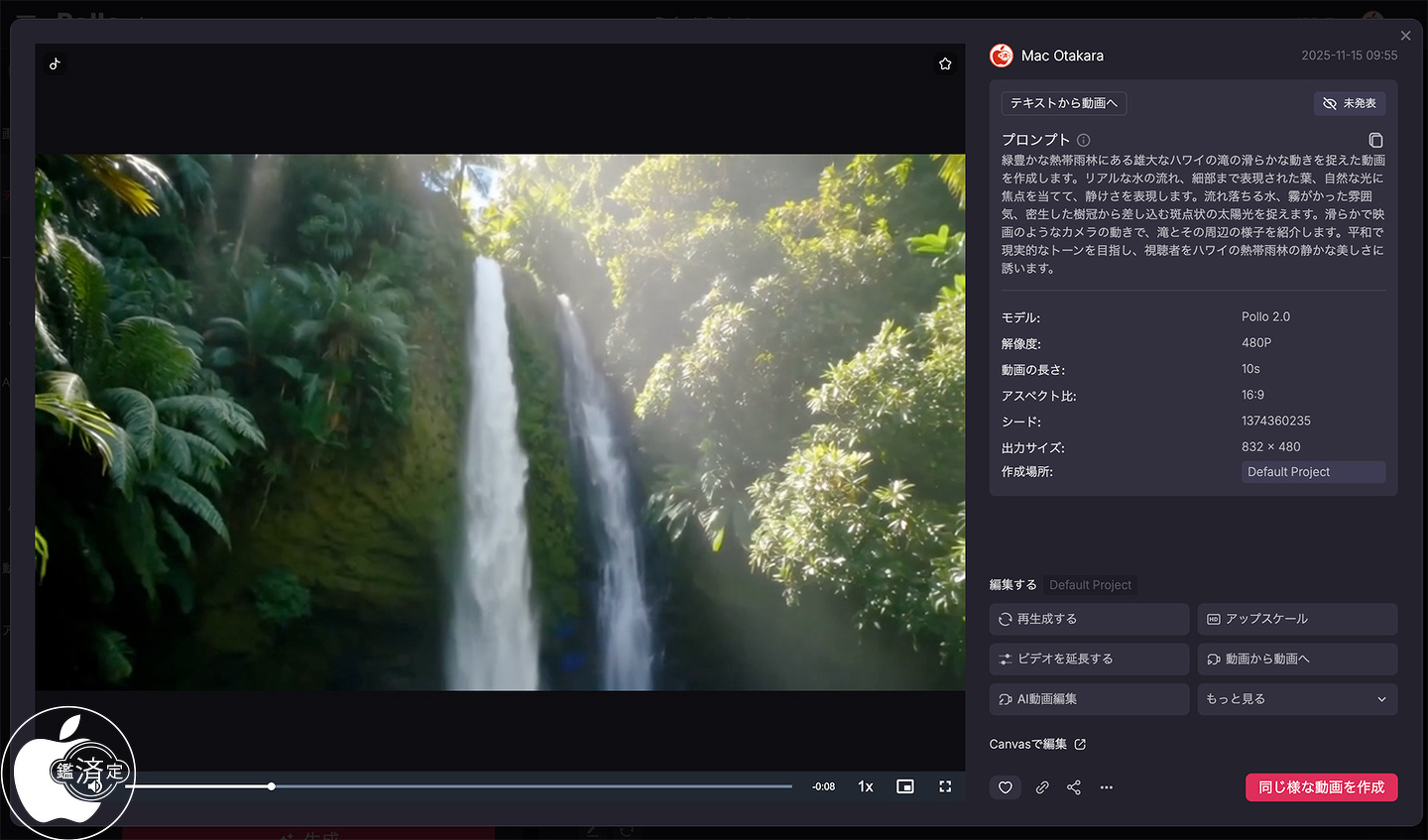Click the video progress bar handle
1428x840 pixels.
tap(271, 786)
